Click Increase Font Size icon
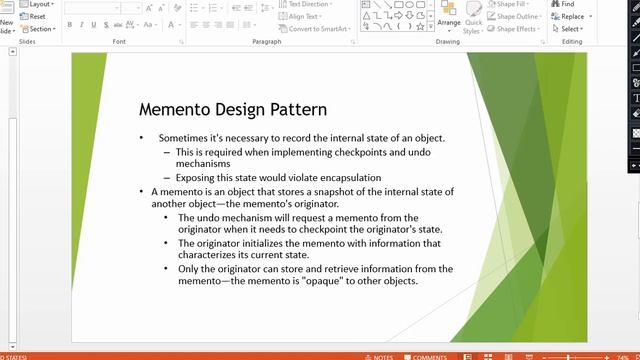640x360 pixels. click(149, 8)
